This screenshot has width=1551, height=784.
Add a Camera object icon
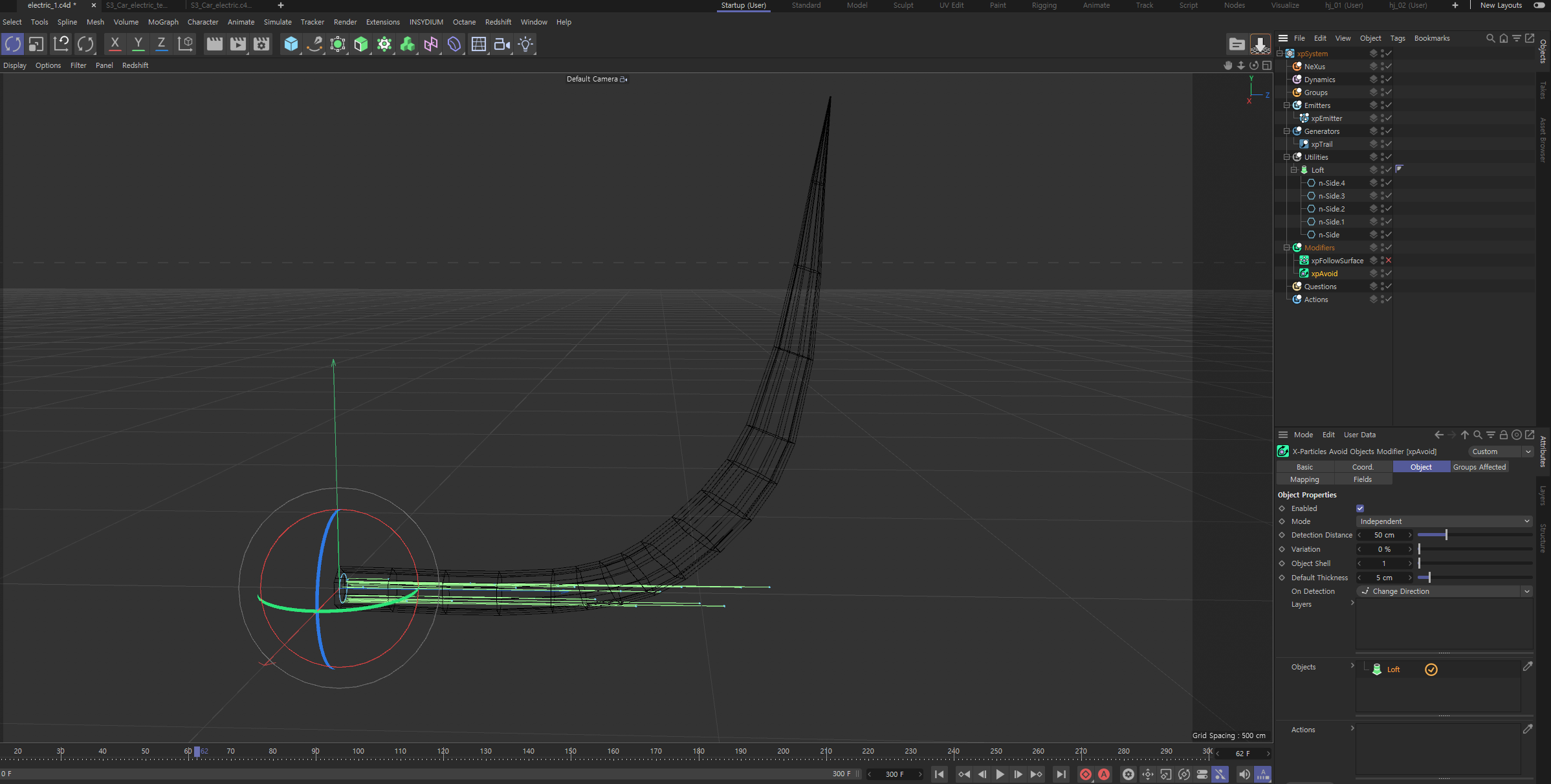point(502,44)
